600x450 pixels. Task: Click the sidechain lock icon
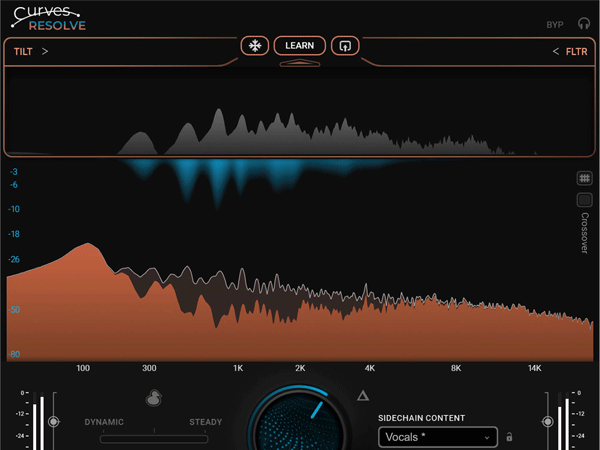509,437
